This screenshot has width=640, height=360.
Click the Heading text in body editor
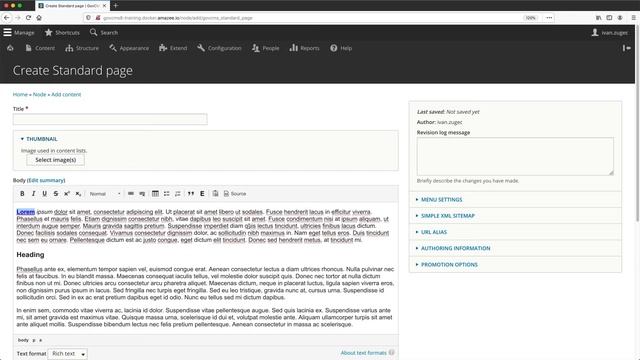click(x=30, y=255)
